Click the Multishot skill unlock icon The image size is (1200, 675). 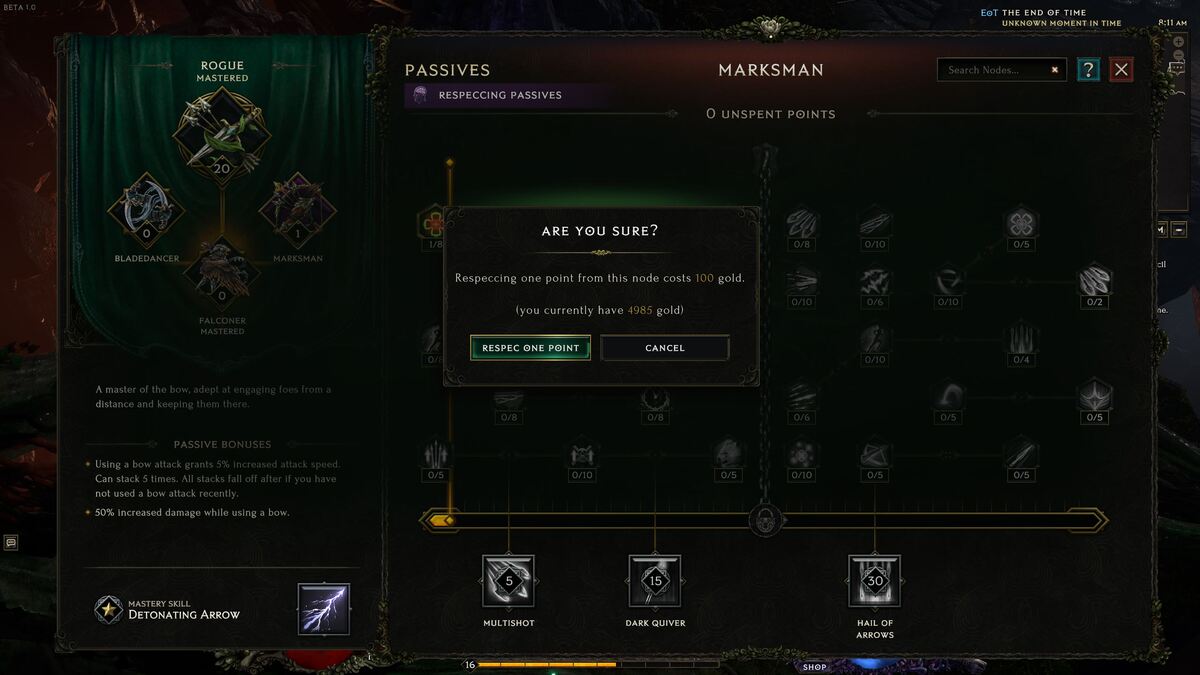tap(508, 581)
